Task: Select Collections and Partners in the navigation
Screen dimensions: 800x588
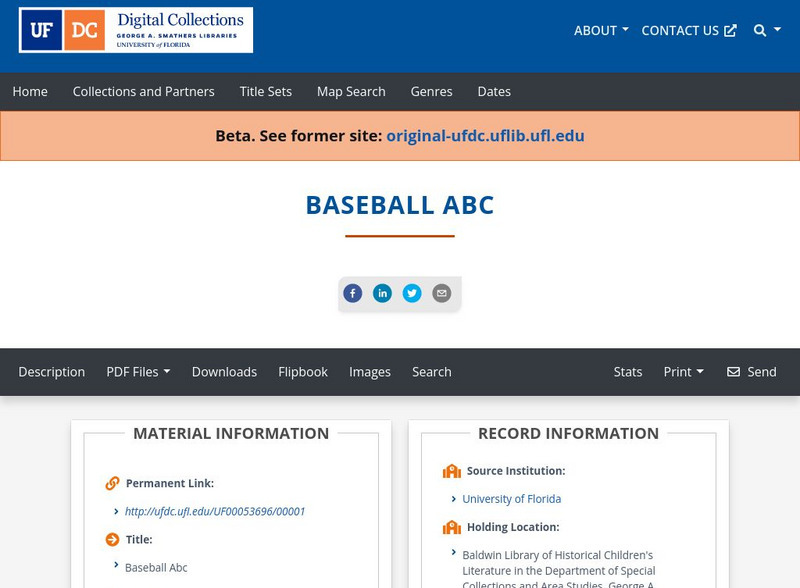Action: point(143,91)
